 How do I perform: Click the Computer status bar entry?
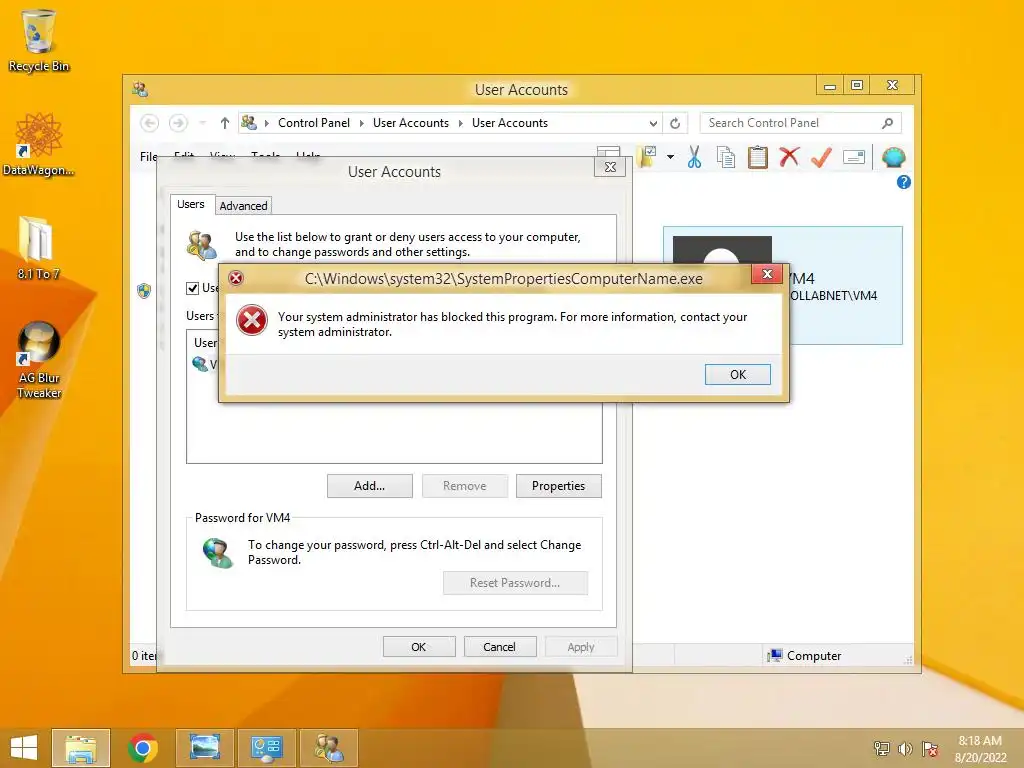(x=805, y=656)
